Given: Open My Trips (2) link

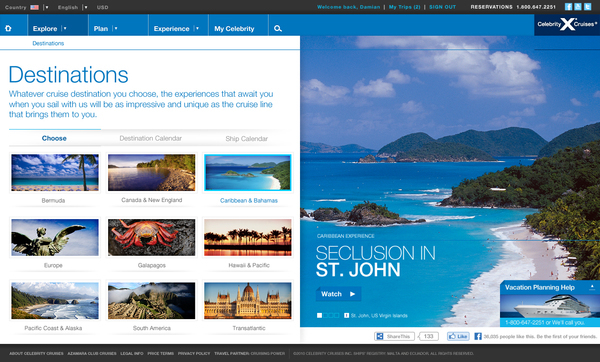Looking at the screenshot, I should [x=404, y=7].
